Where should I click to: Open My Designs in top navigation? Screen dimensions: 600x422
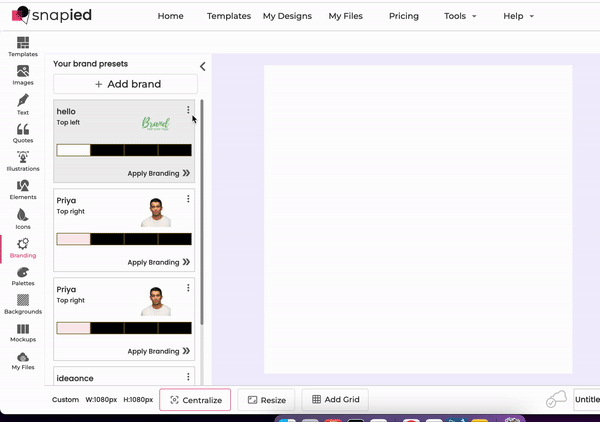[x=287, y=16]
